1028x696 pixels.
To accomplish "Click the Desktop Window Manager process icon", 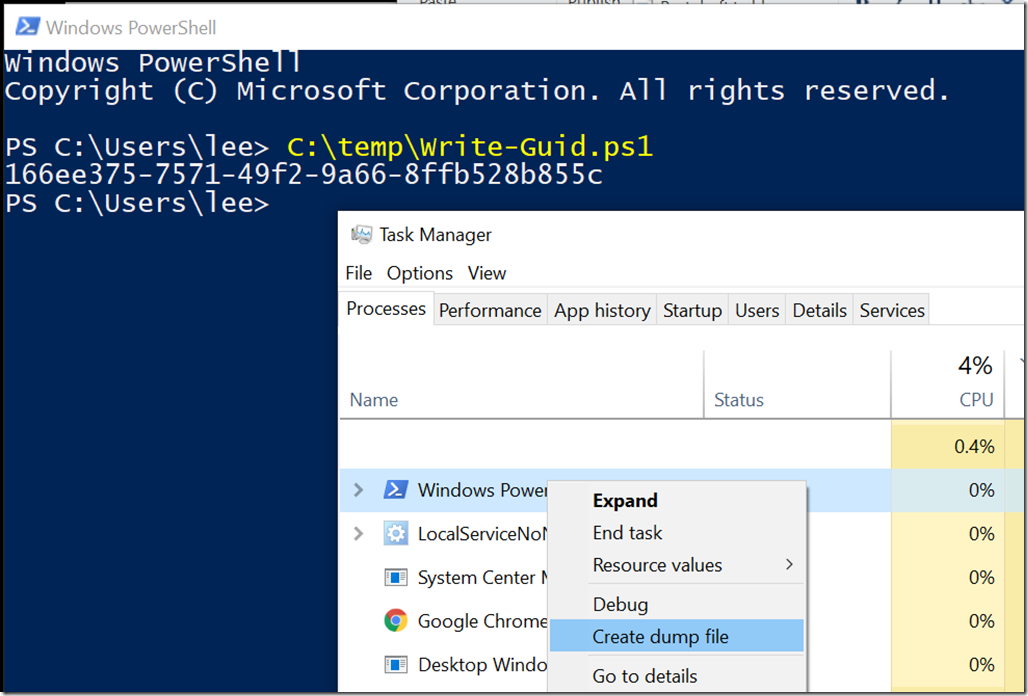I will click(395, 665).
